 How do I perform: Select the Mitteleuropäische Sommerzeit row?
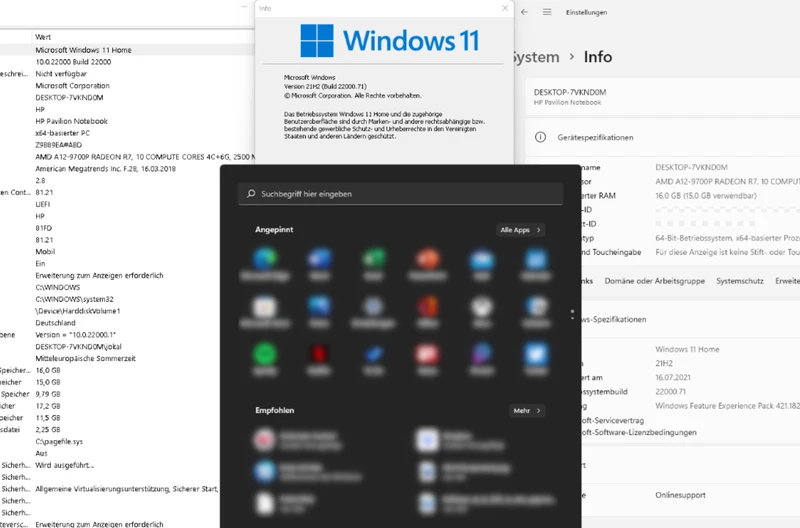point(85,359)
